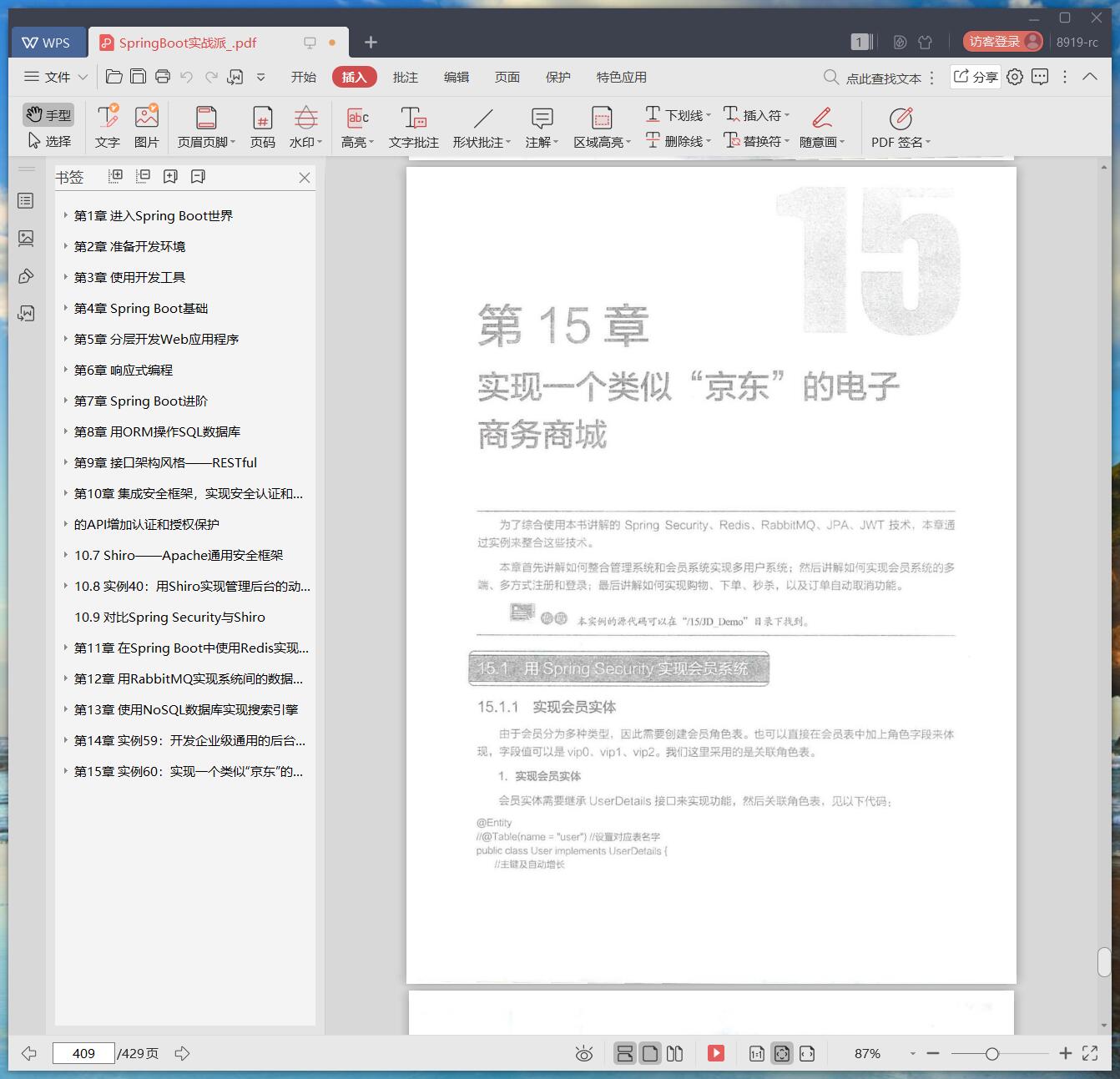The image size is (1120, 1079).
Task: Open the 开始 ribbon tab
Action: pyautogui.click(x=304, y=77)
